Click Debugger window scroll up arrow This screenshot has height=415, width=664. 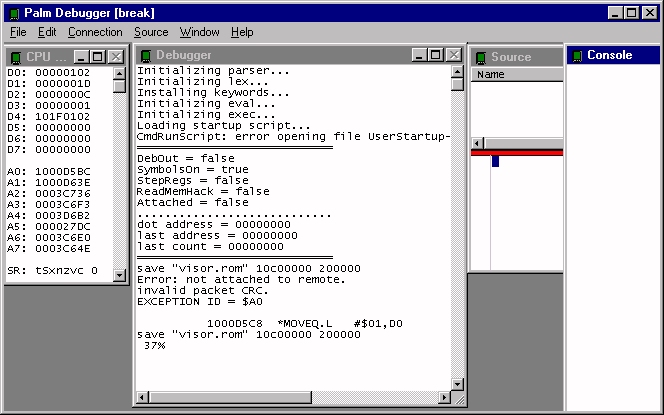point(457,71)
